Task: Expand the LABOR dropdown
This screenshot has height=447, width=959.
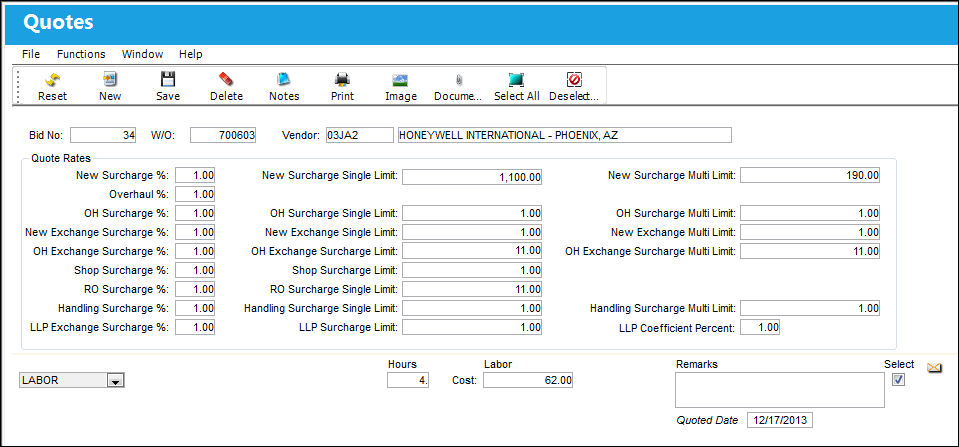Action: (116, 381)
